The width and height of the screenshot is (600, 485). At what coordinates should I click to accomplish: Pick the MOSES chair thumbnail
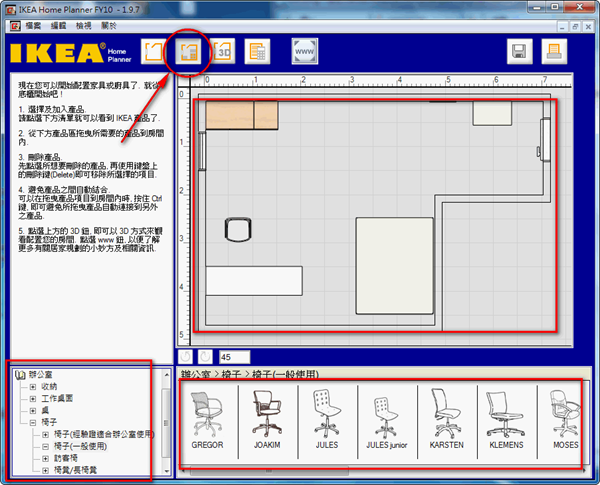566,420
